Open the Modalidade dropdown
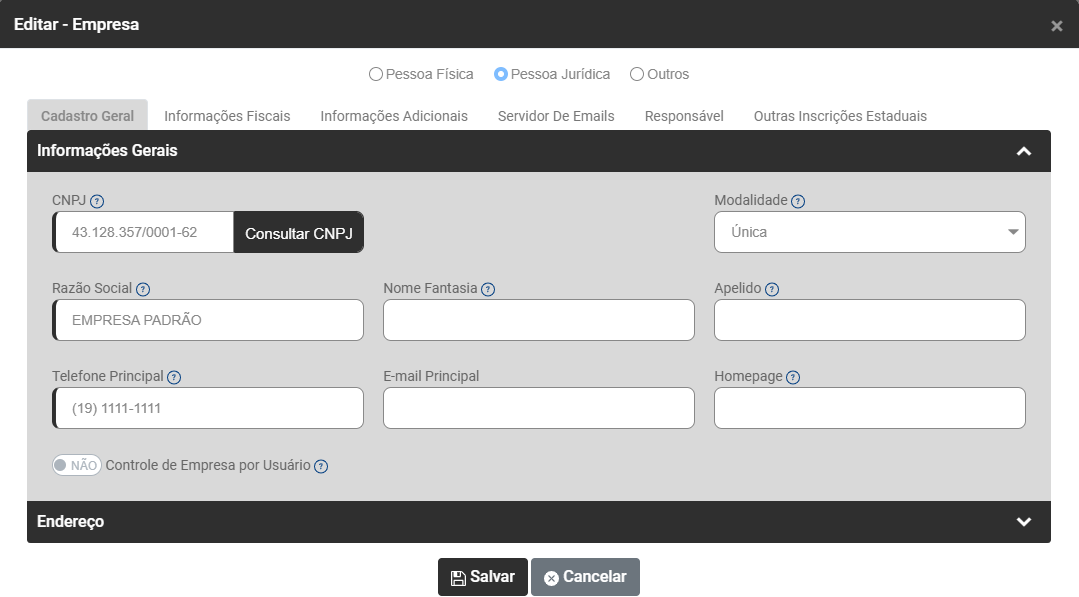Screen dimensions: 1079x597 tap(869, 232)
